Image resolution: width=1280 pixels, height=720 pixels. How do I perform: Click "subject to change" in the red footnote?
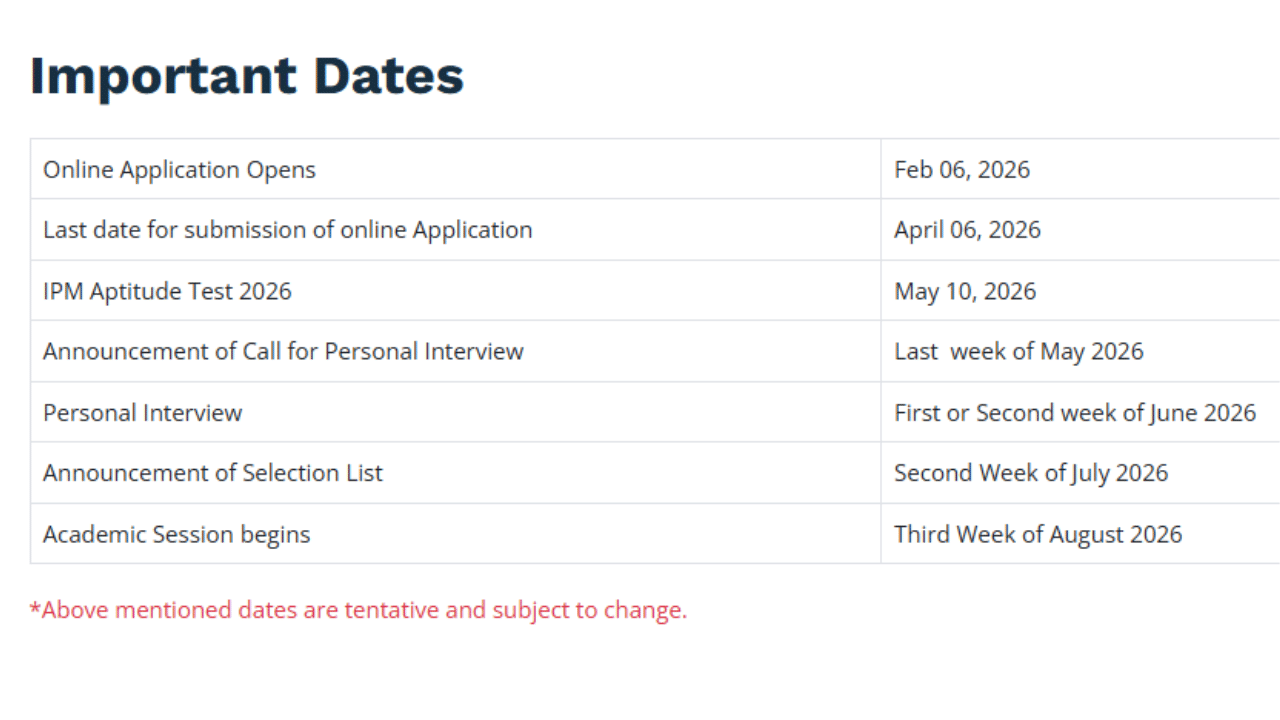point(589,610)
